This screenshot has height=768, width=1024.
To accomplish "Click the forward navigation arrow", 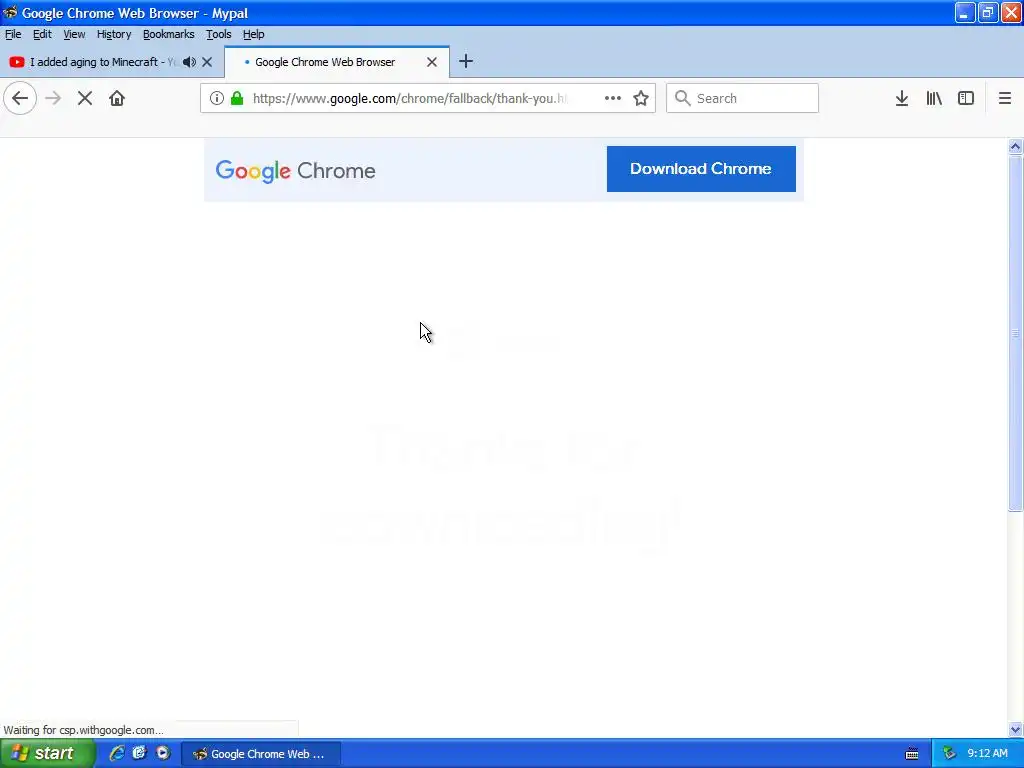I will (x=53, y=99).
